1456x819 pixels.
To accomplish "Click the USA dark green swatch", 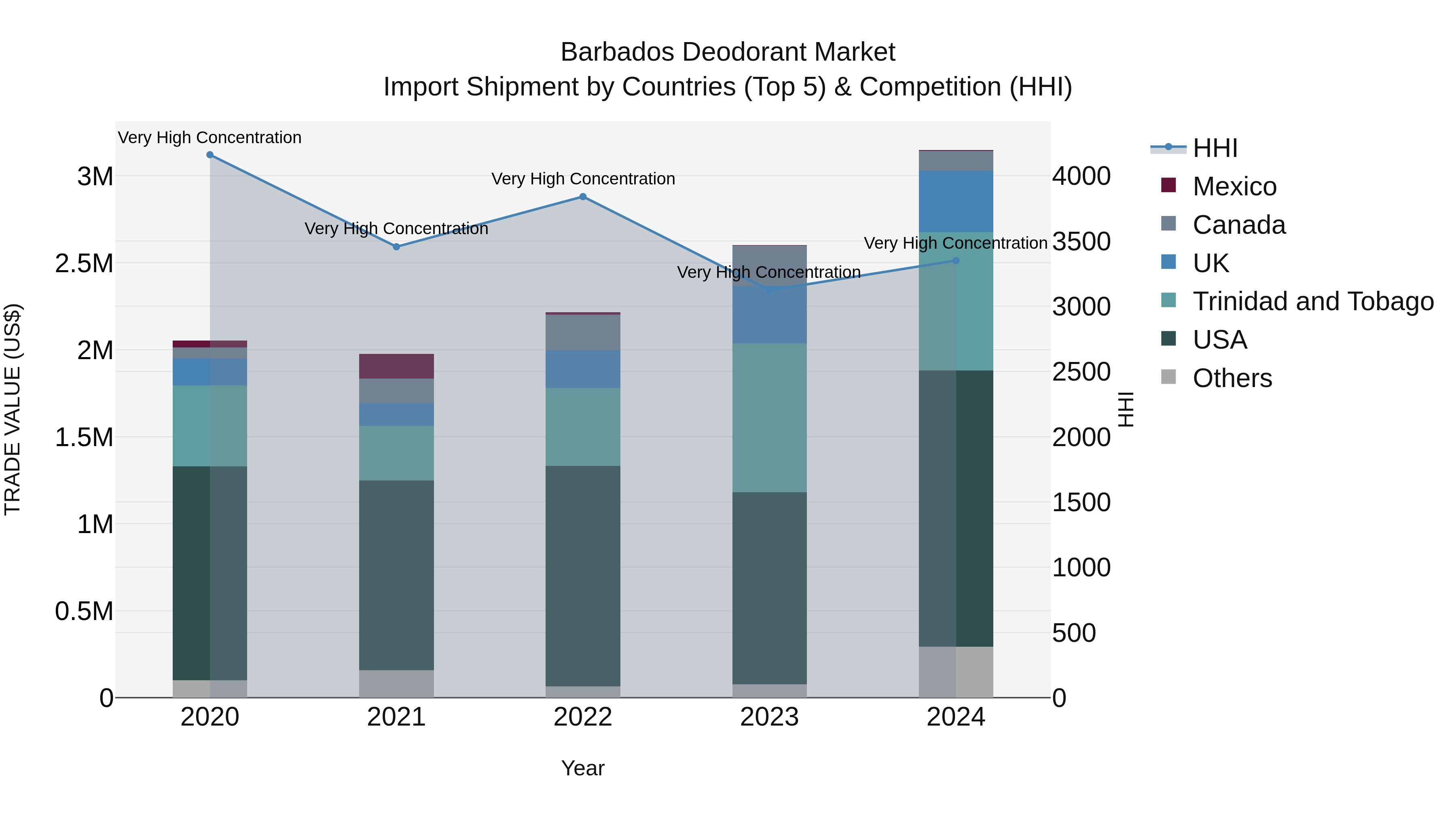I will pyautogui.click(x=1168, y=339).
